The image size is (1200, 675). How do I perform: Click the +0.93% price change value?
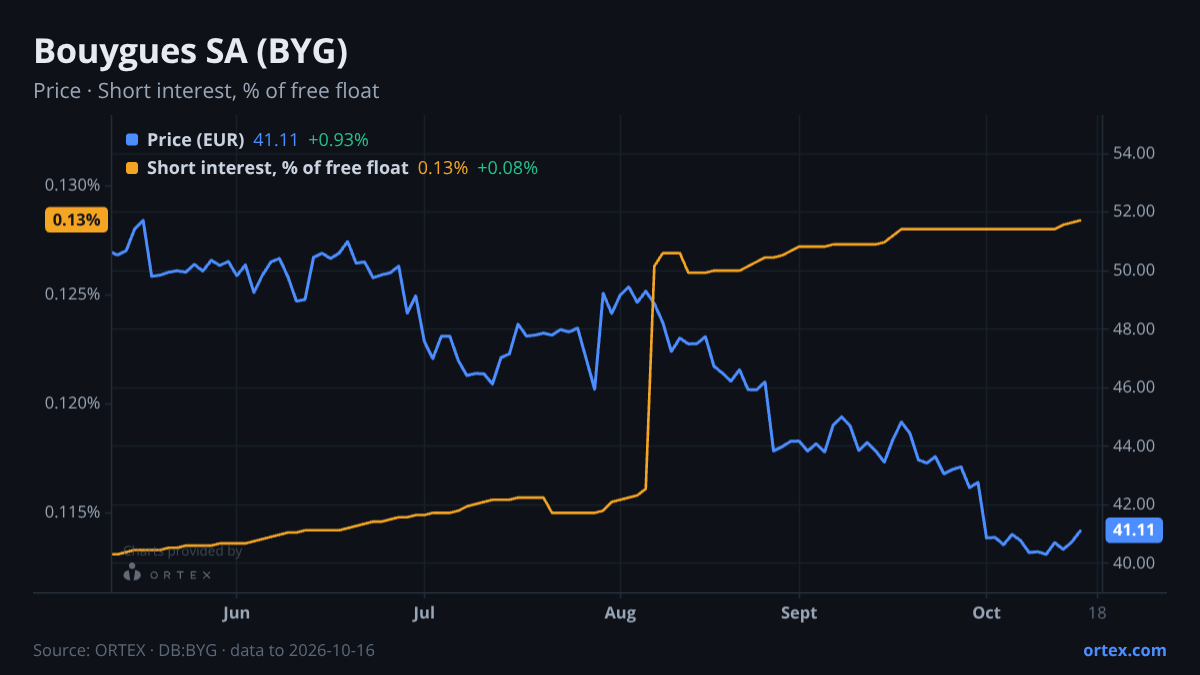point(338,140)
